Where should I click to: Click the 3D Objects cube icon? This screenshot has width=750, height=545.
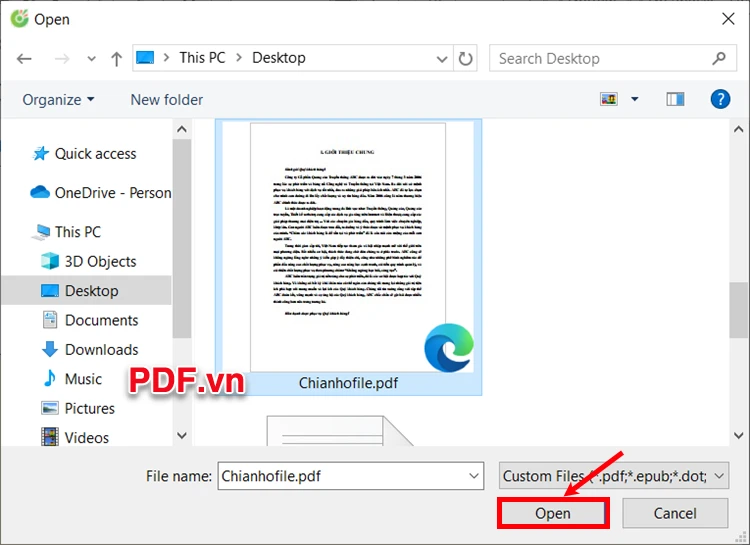50,261
